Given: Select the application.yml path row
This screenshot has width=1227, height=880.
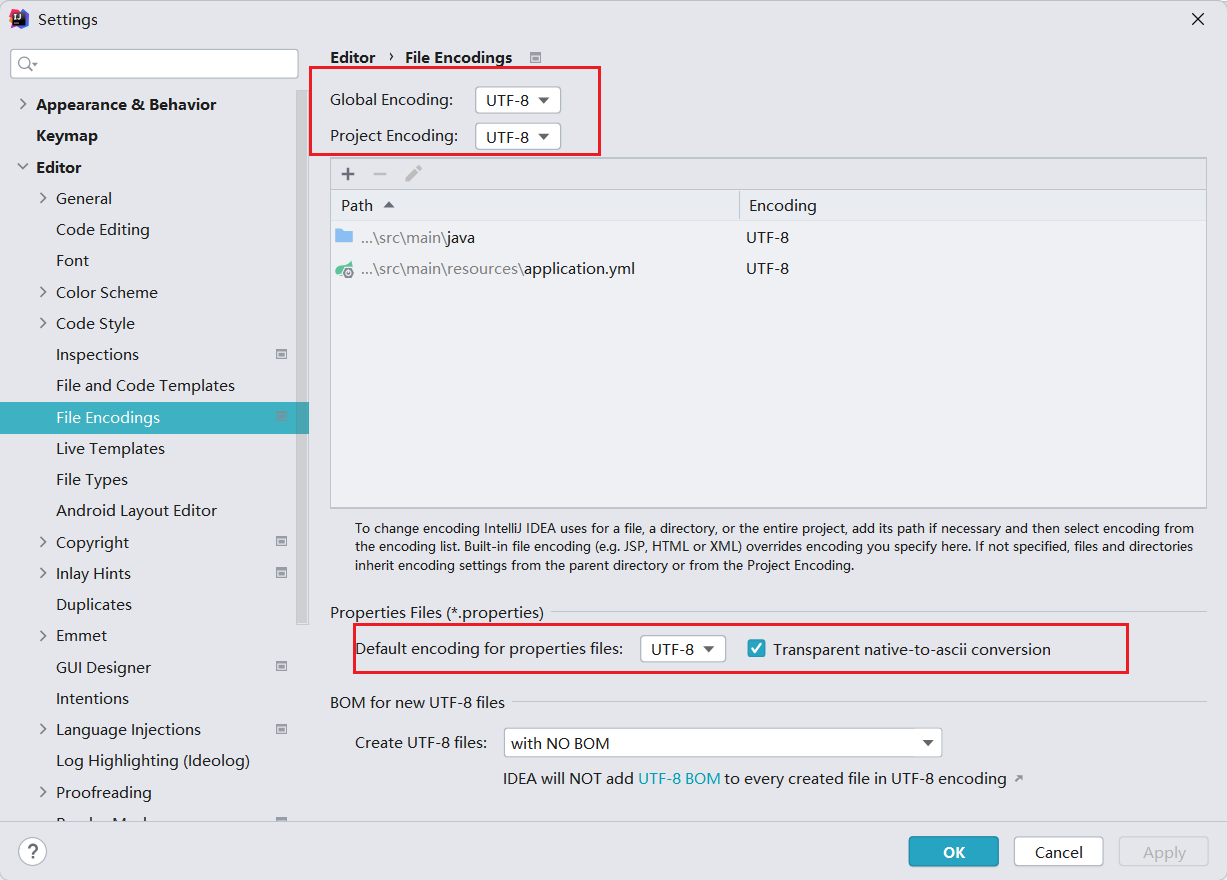Looking at the screenshot, I should coord(768,268).
